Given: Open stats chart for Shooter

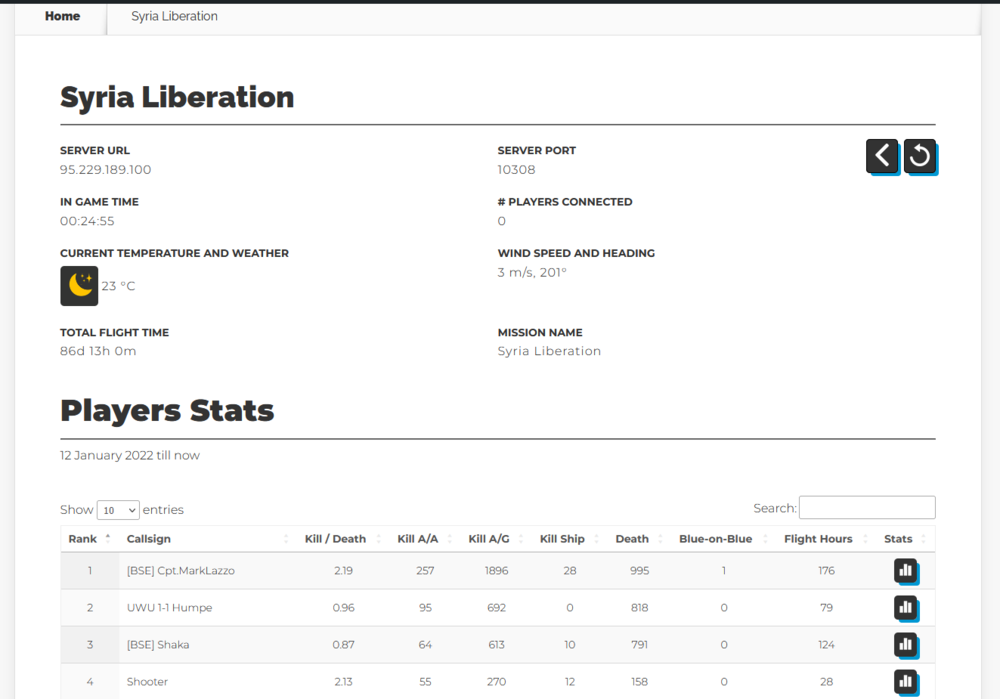Looking at the screenshot, I should click(906, 682).
